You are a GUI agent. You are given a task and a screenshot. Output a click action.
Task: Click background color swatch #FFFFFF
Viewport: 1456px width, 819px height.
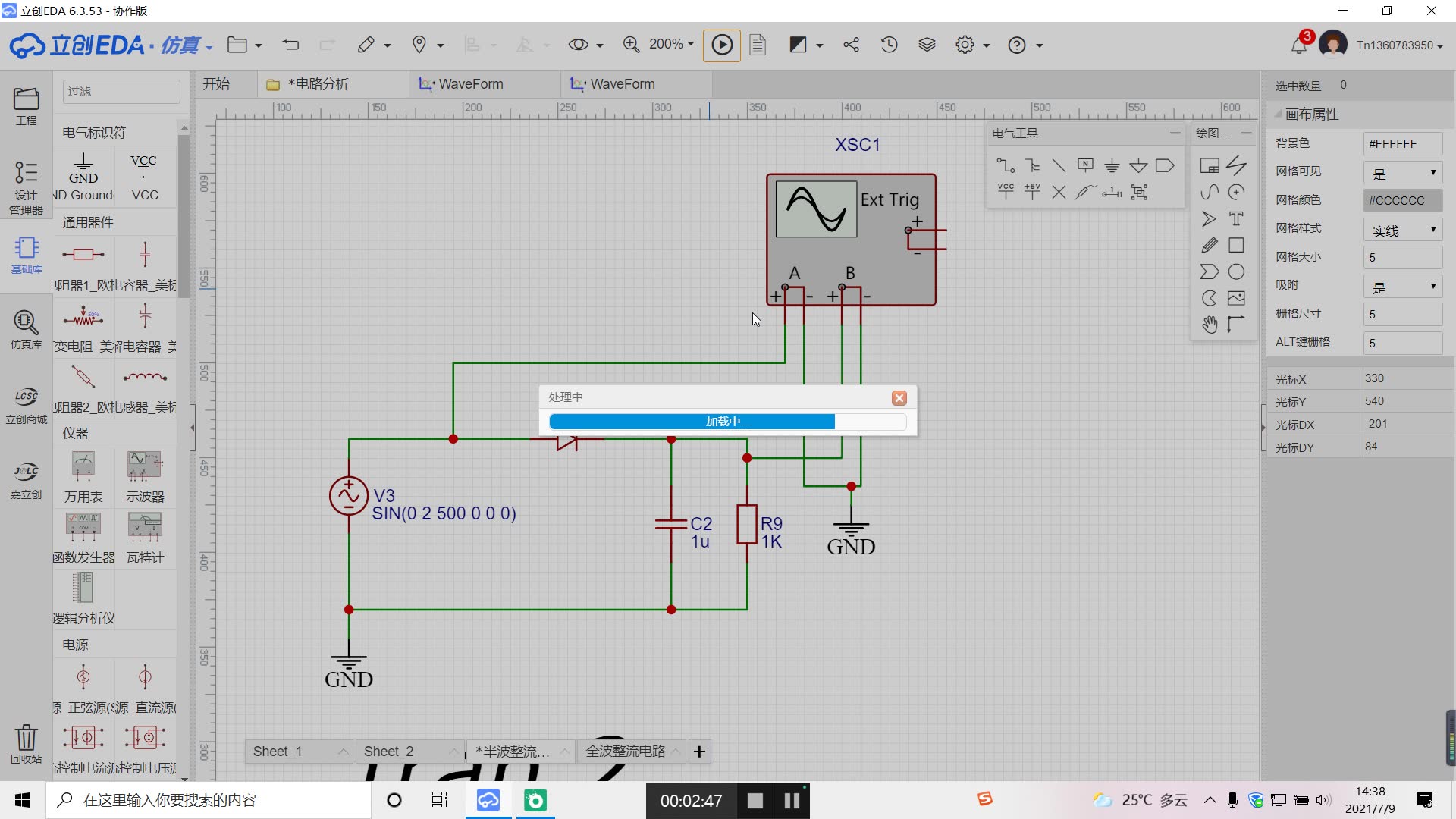1400,143
